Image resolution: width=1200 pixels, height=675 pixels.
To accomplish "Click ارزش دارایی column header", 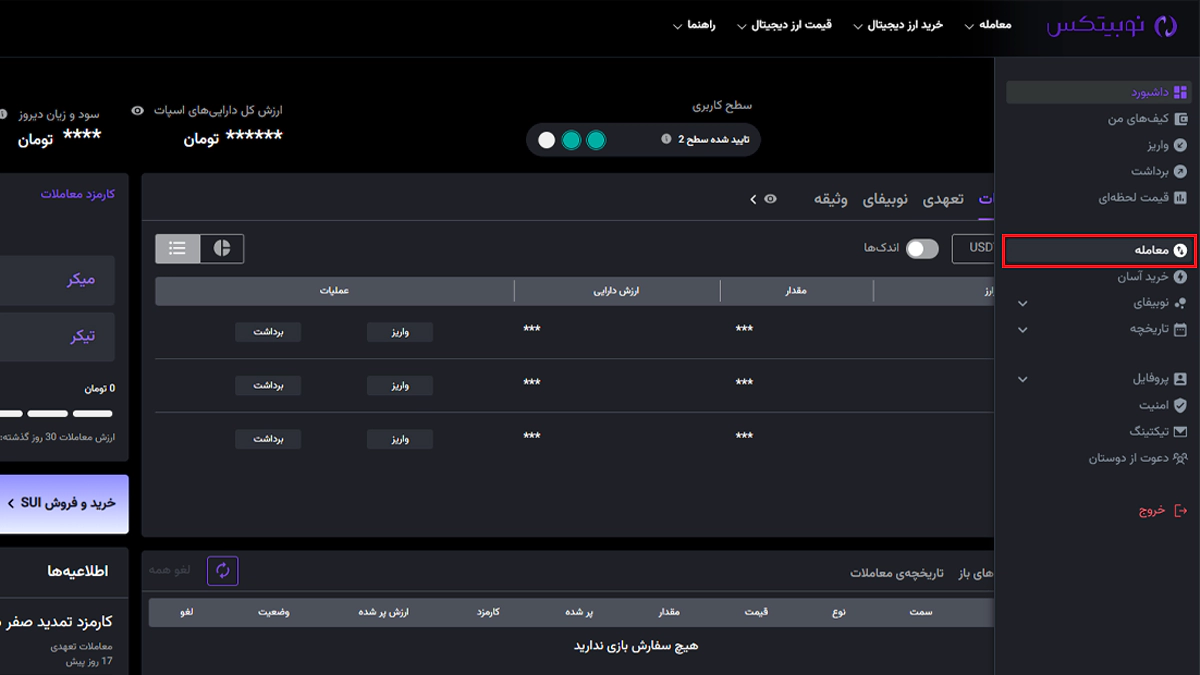I will (617, 291).
